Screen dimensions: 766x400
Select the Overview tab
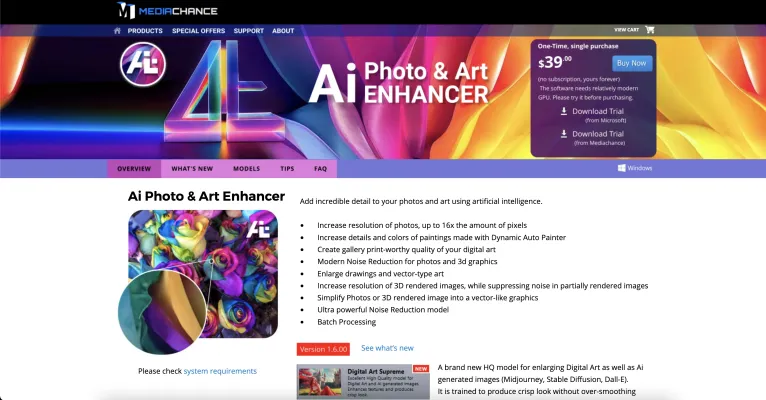[134, 168]
